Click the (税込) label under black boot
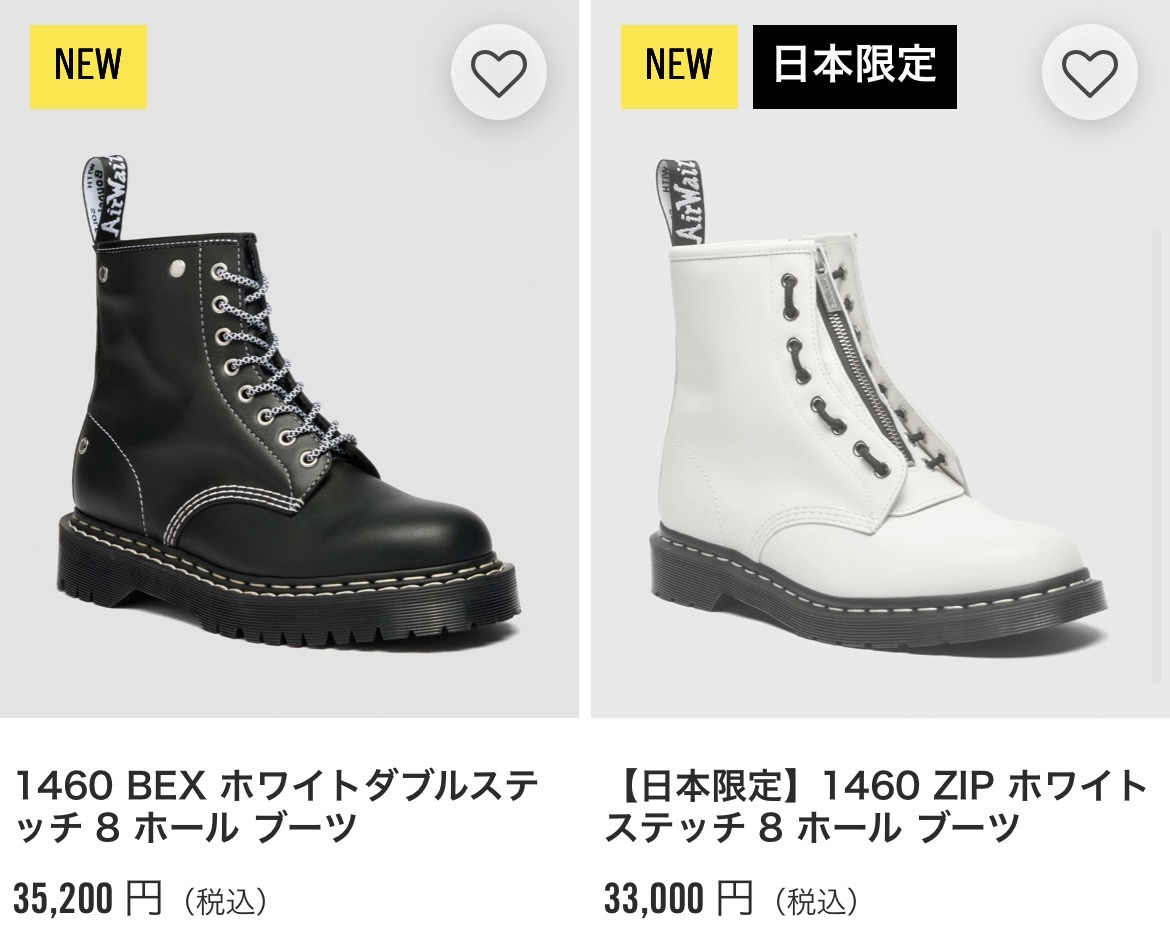1170x936 pixels. pyautogui.click(x=224, y=901)
